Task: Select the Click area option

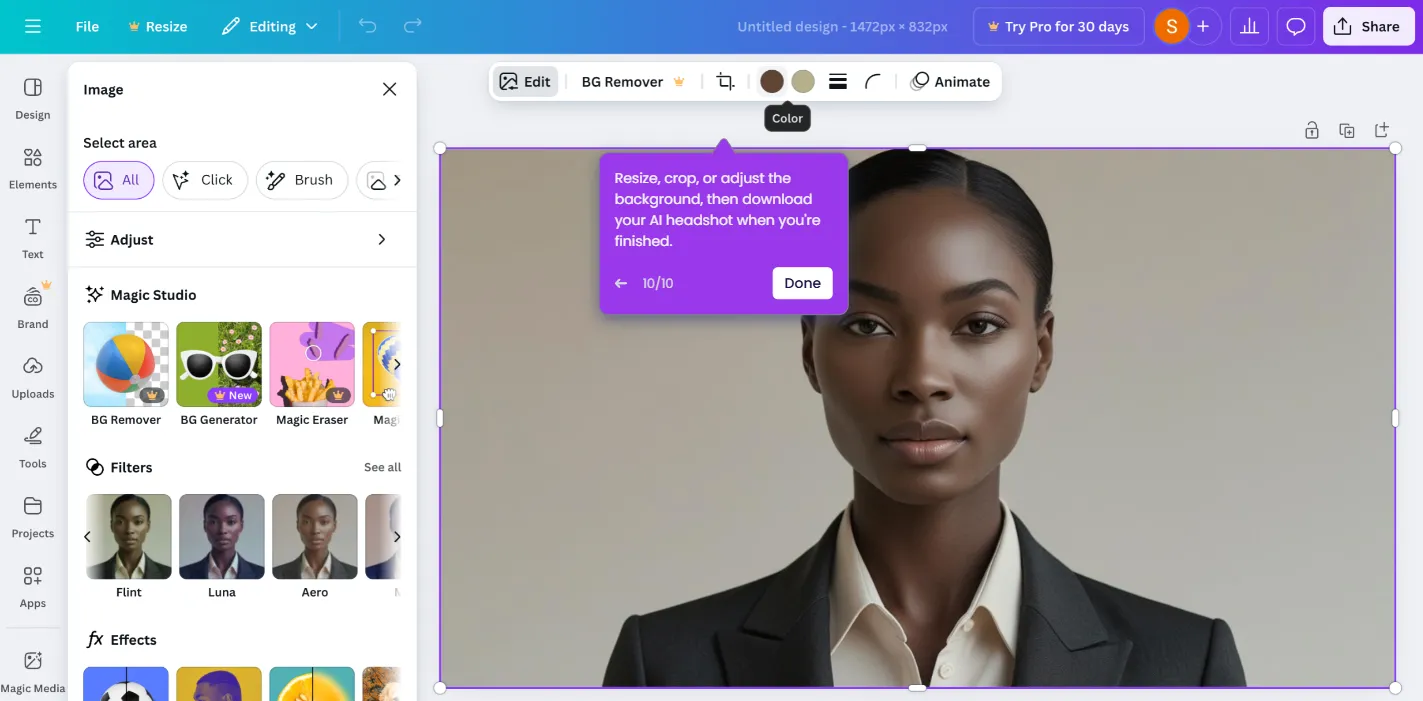Action: click(x=205, y=180)
